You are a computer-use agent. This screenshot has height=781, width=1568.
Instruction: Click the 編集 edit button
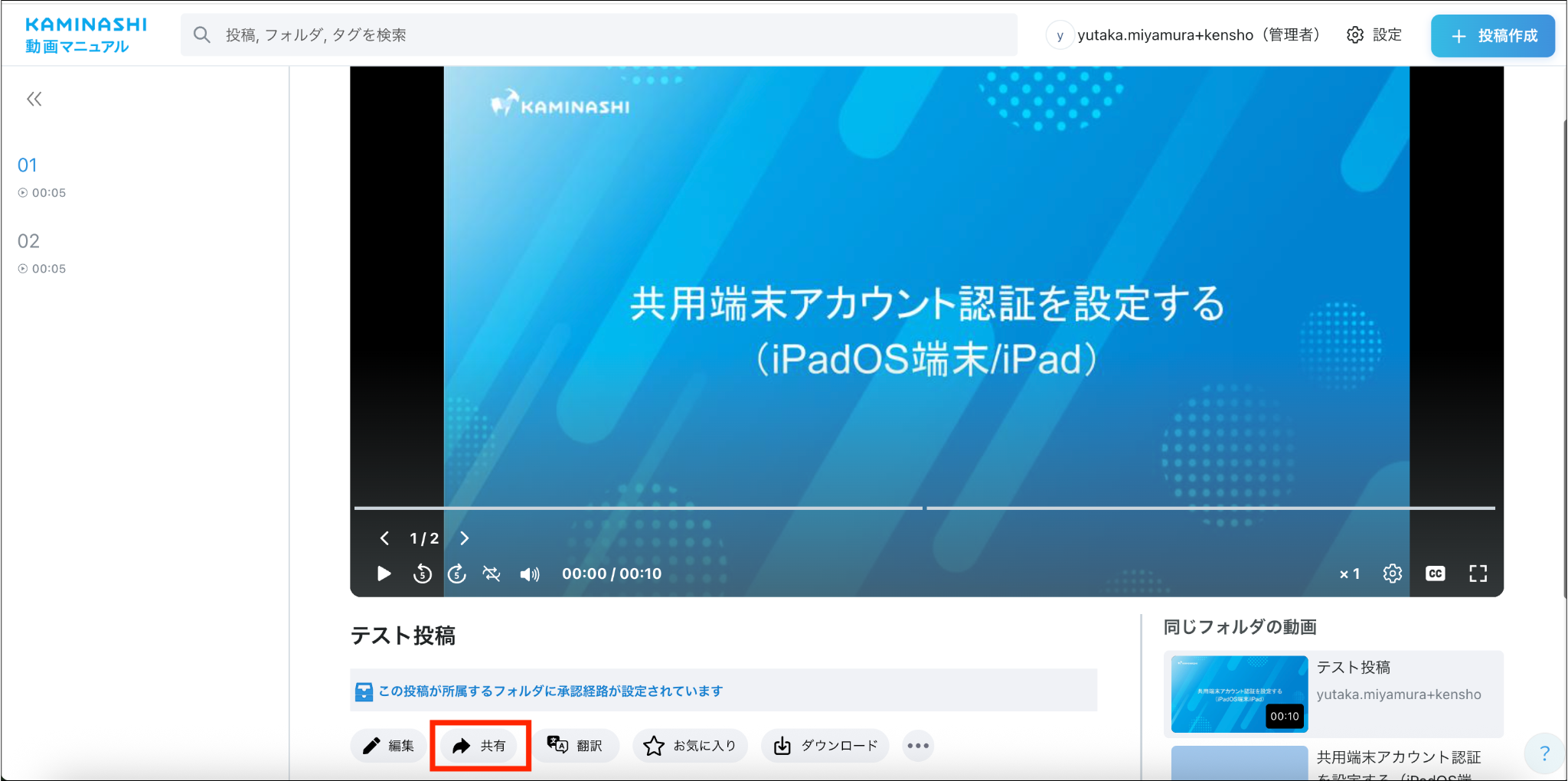click(x=389, y=746)
